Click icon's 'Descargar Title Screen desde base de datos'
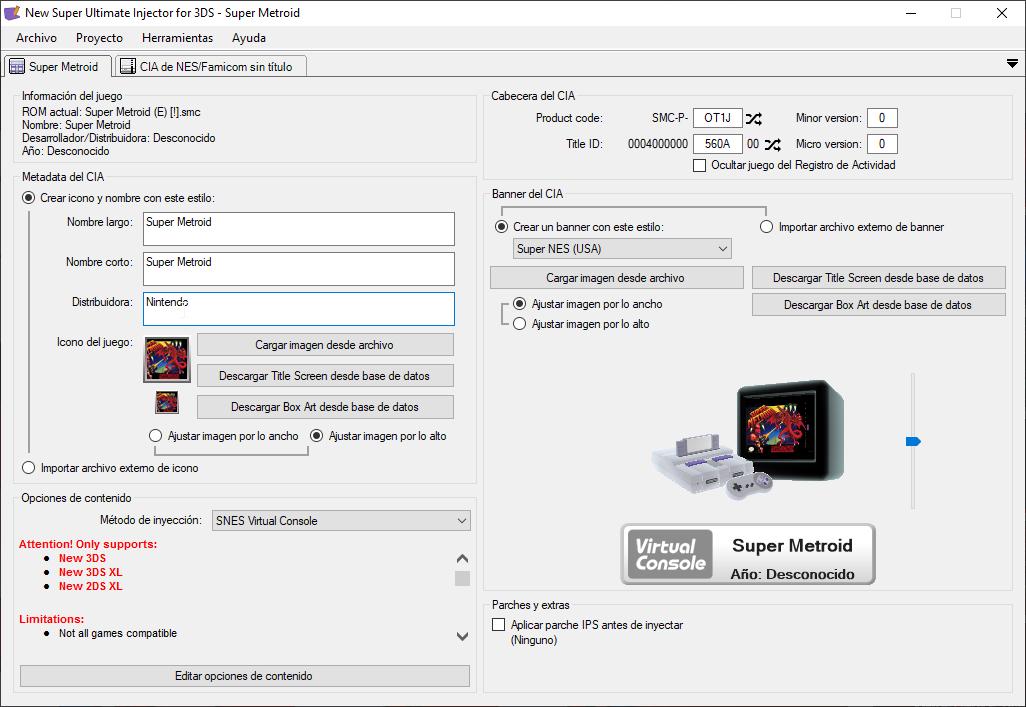The height and width of the screenshot is (707, 1026). [325, 376]
